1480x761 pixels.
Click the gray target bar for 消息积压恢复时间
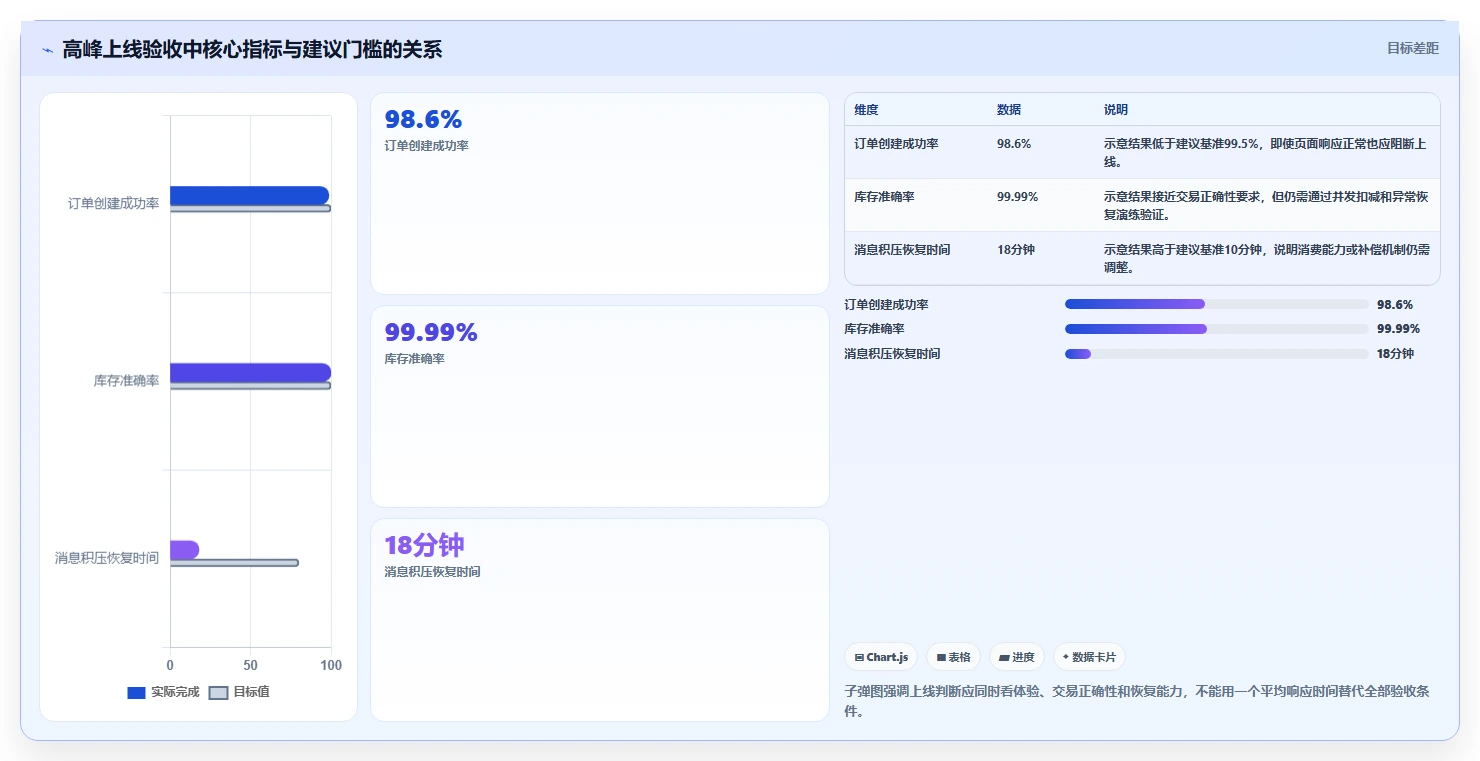tap(234, 563)
